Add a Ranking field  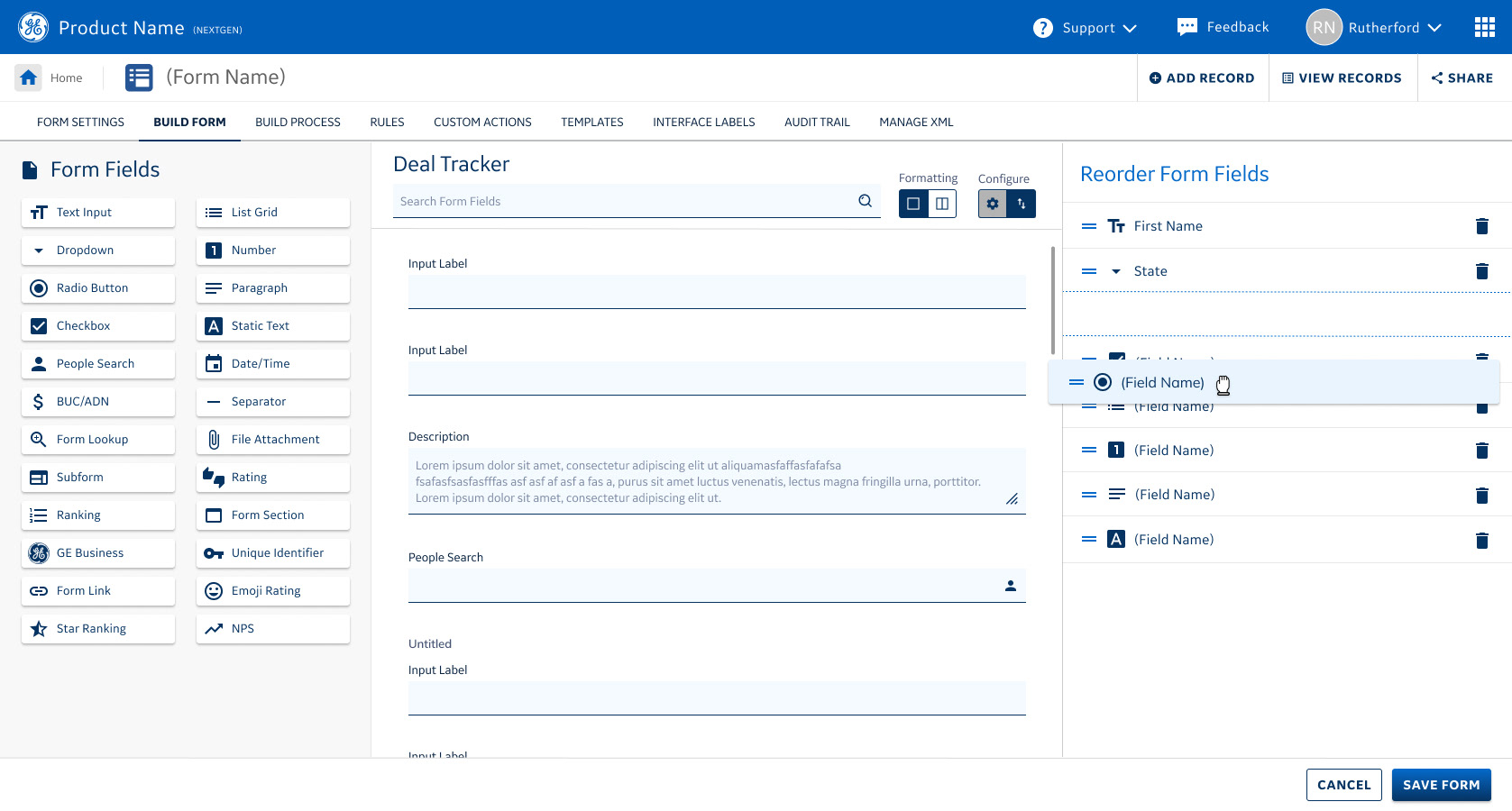(x=98, y=515)
